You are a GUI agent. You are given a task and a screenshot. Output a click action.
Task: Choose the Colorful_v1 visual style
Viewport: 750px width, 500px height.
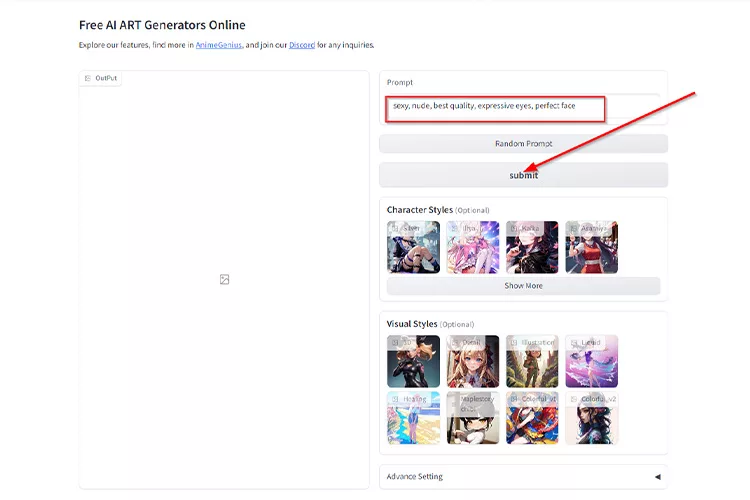click(x=532, y=418)
